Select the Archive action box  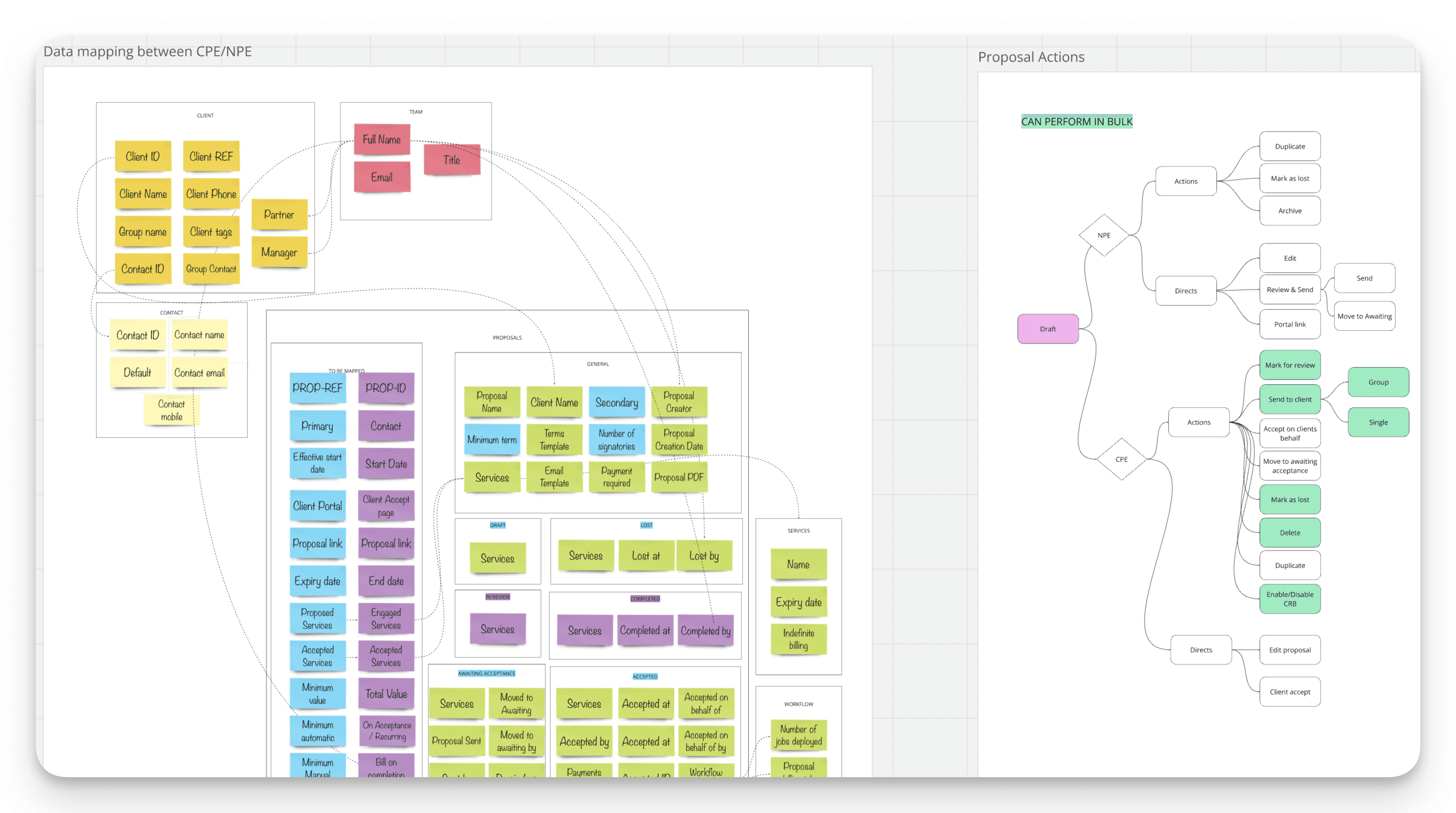1289,211
